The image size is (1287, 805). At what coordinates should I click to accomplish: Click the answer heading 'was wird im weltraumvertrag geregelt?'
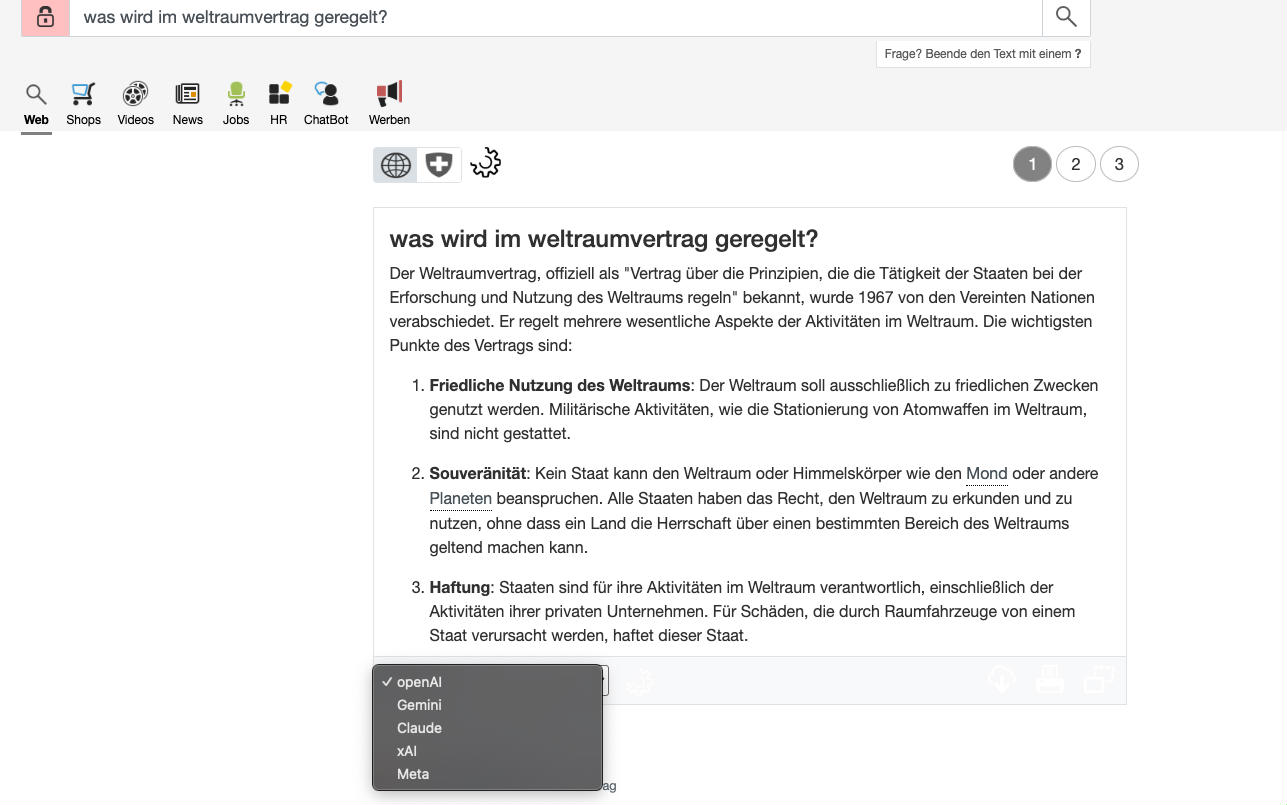pyautogui.click(x=604, y=239)
